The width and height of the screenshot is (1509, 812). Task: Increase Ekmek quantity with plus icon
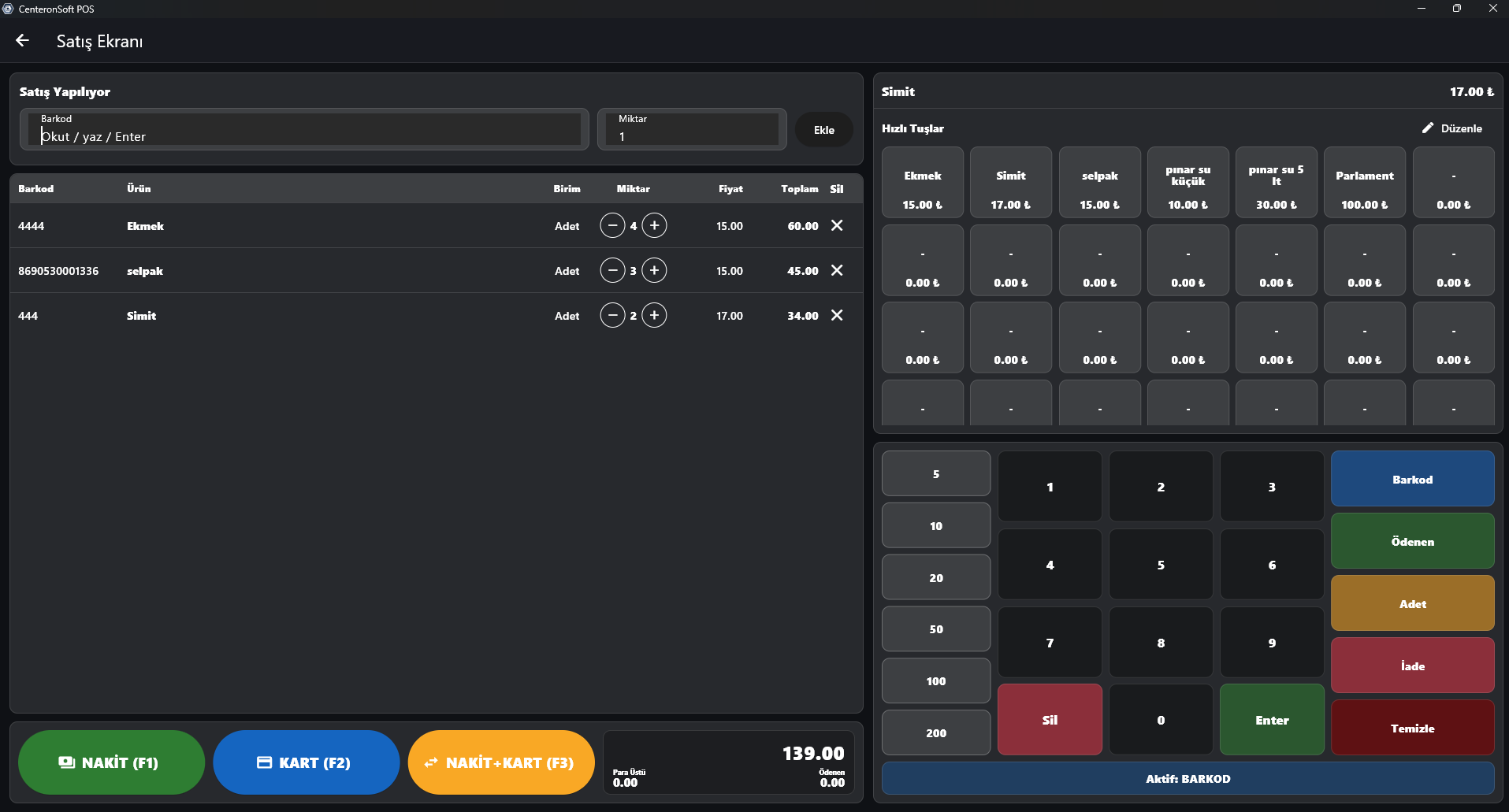tap(654, 226)
